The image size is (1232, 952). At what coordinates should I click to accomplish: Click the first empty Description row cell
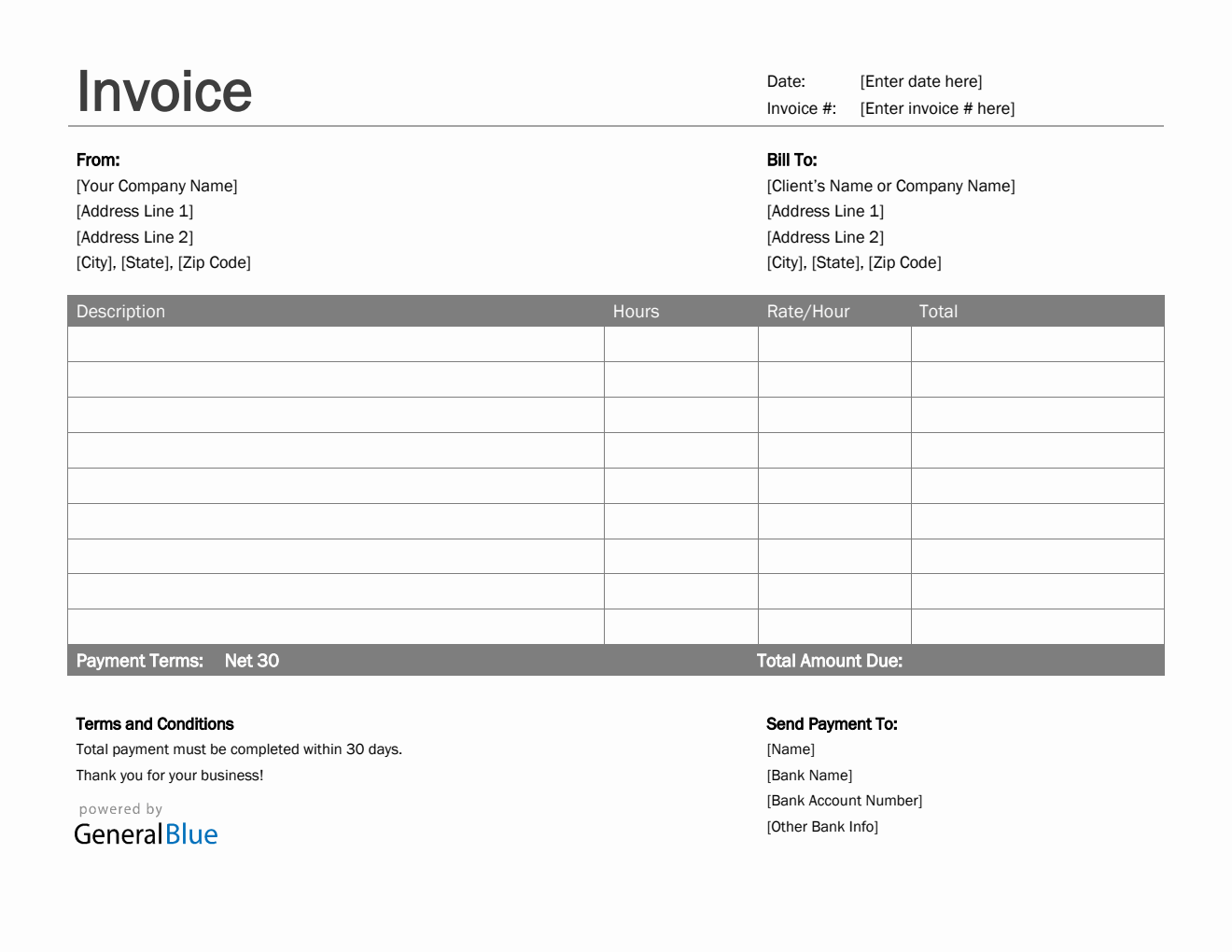click(336, 344)
